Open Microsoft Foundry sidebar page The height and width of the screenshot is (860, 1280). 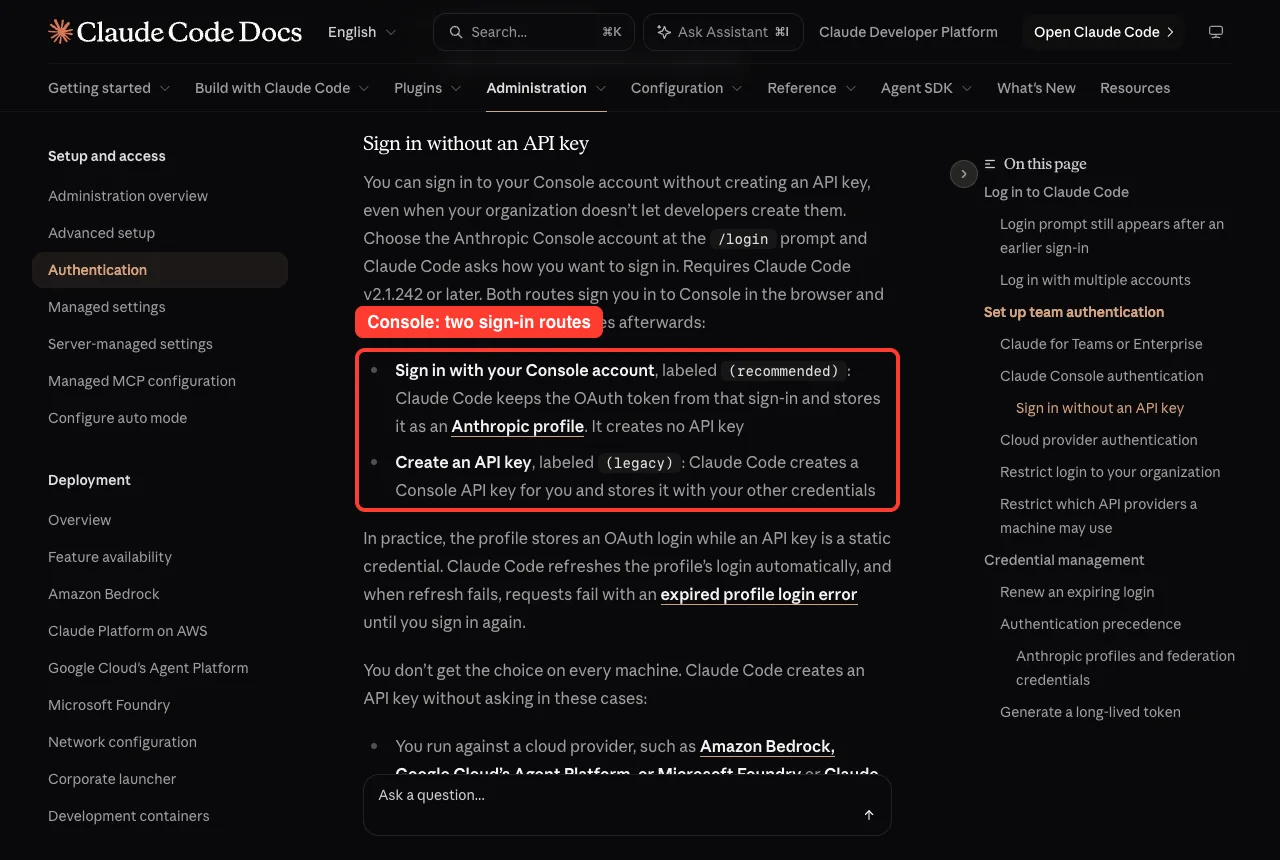(109, 705)
